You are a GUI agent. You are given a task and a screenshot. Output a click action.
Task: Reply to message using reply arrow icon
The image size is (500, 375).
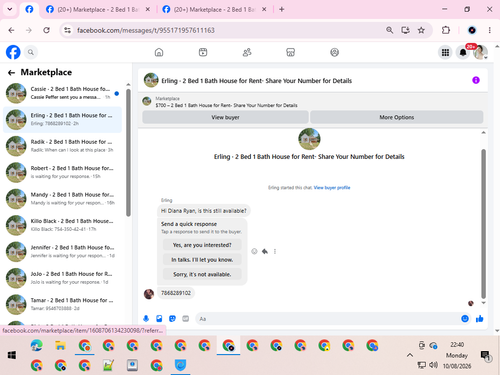(265, 251)
